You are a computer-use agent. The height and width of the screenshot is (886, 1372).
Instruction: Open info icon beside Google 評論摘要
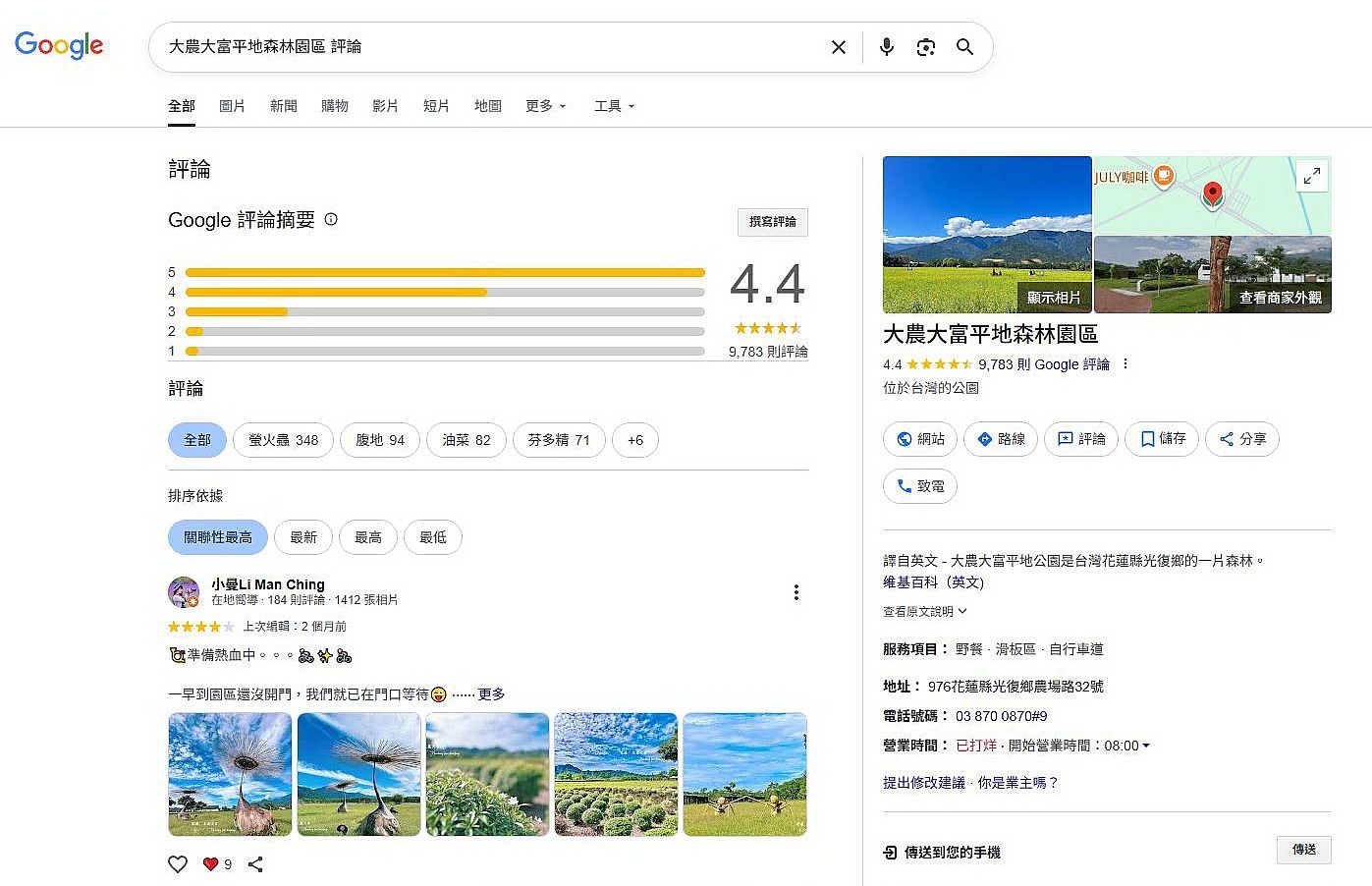click(x=331, y=220)
